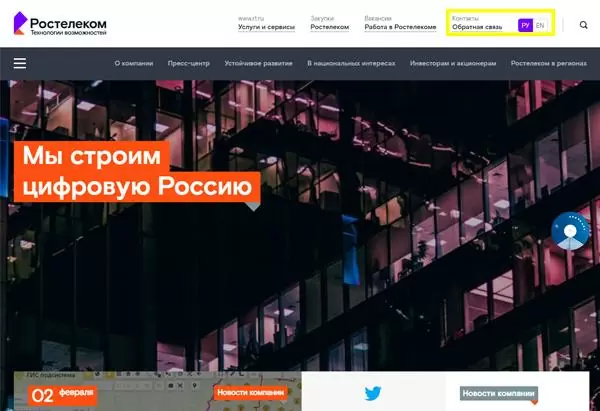Image resolution: width=600 pixels, height=411 pixels.
Task: Open the О компании menu
Action: 134,63
